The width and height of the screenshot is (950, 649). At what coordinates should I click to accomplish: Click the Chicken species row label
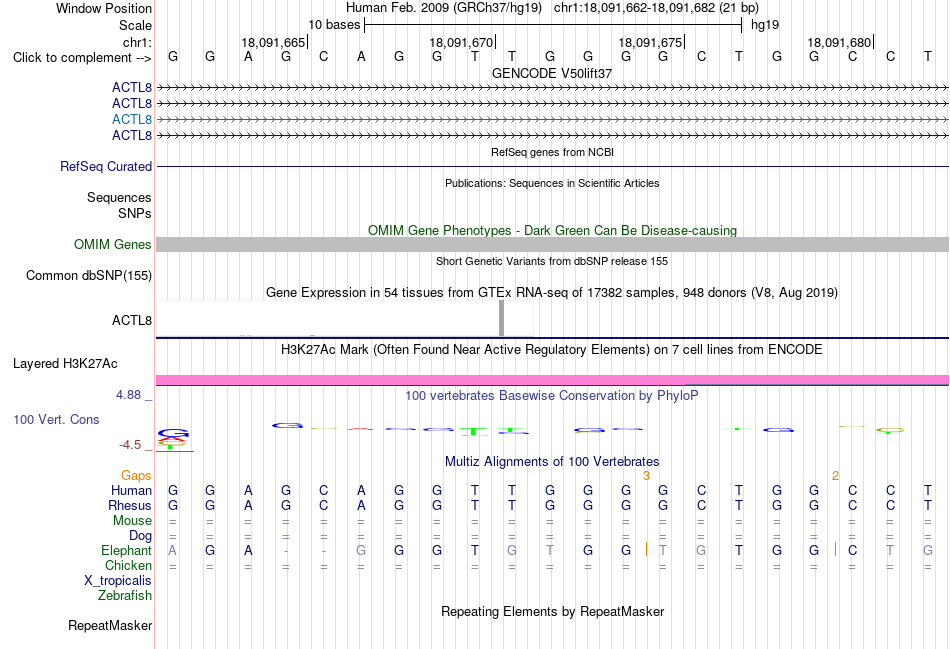point(128,565)
